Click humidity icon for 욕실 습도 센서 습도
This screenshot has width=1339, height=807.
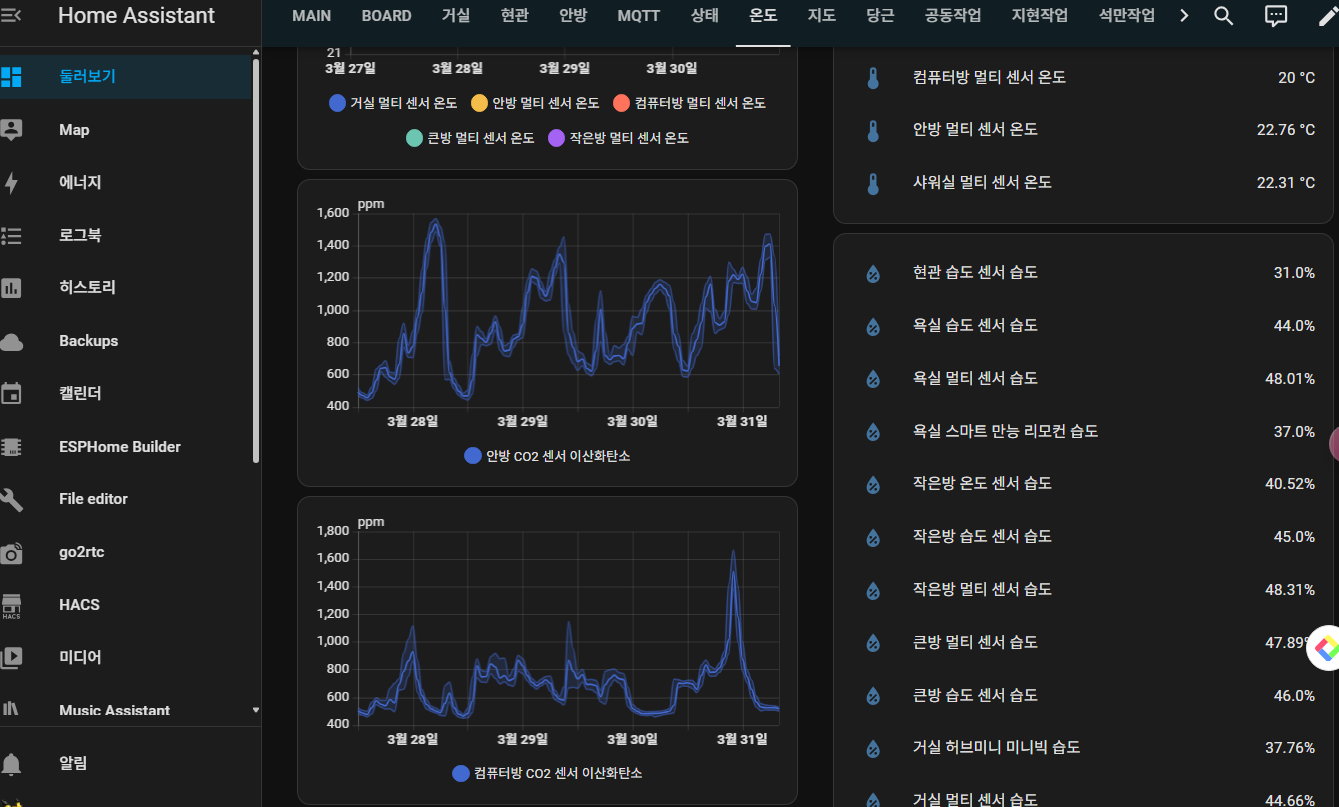(873, 326)
